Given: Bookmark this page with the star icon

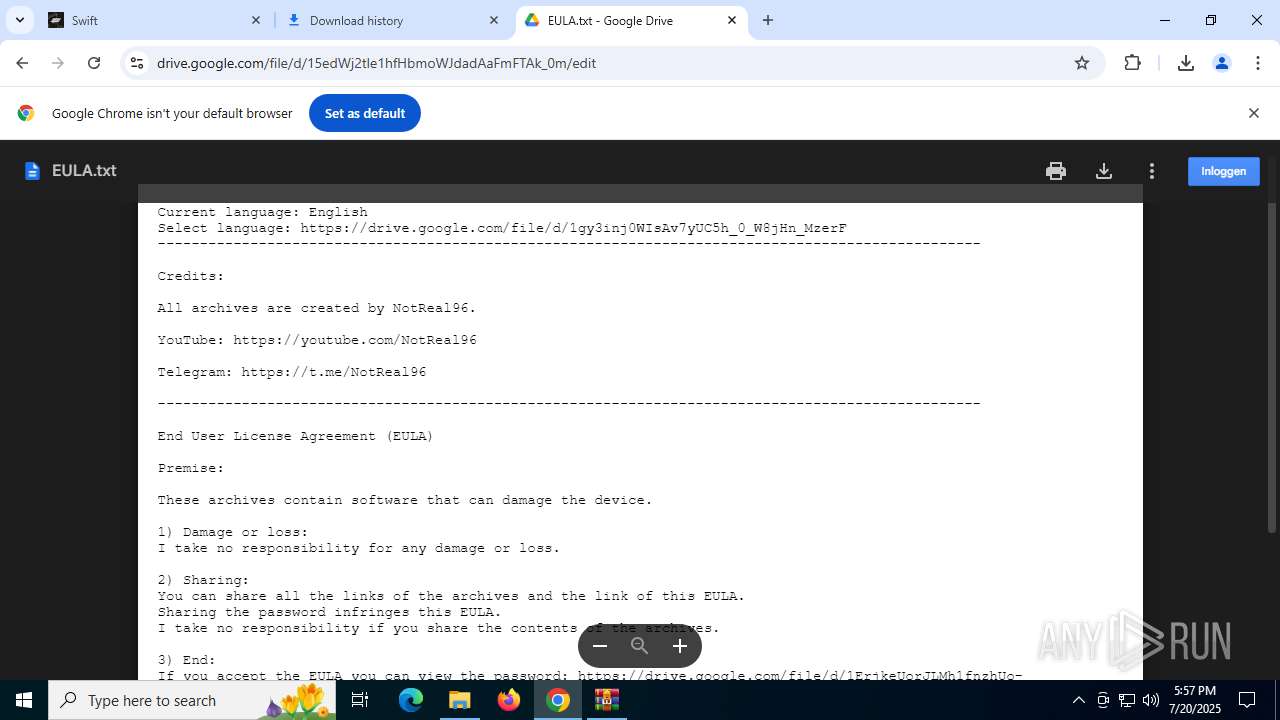Looking at the screenshot, I should [1082, 63].
